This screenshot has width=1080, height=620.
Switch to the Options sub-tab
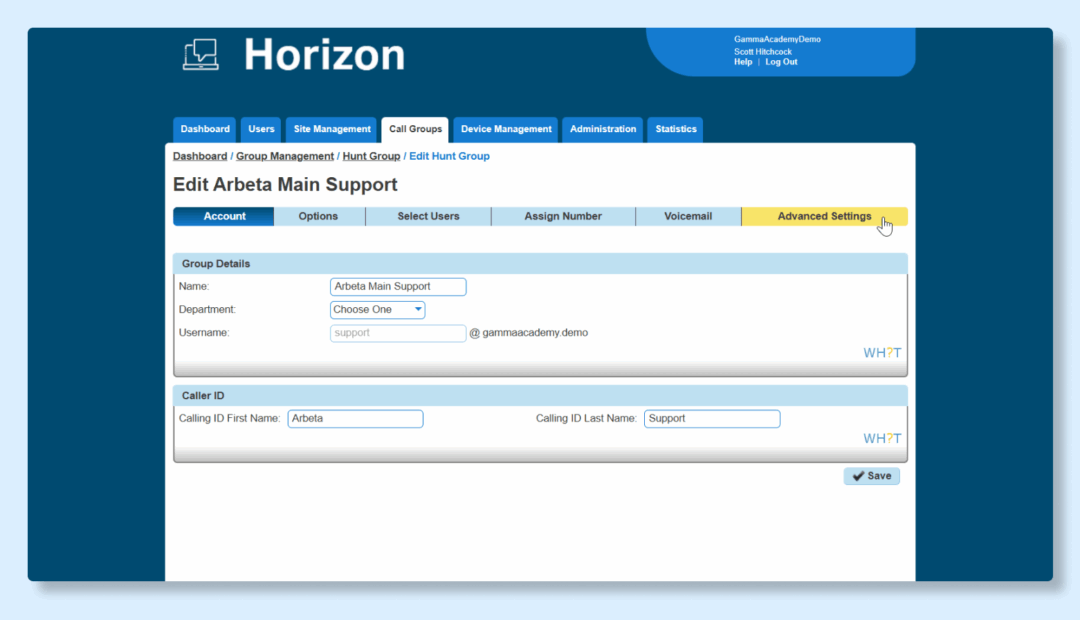tap(318, 216)
